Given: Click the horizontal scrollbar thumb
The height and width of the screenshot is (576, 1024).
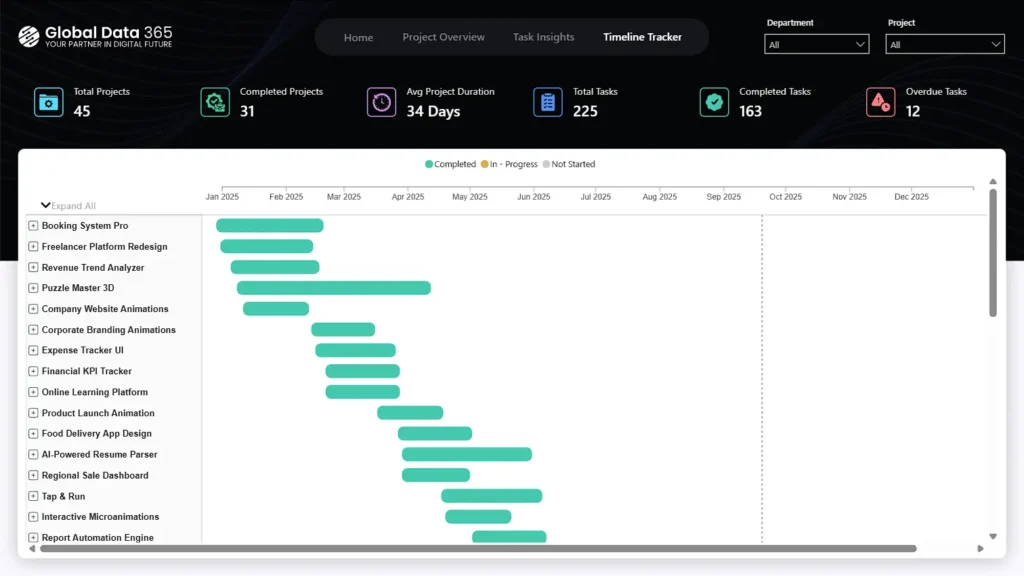Looking at the screenshot, I should (478, 549).
